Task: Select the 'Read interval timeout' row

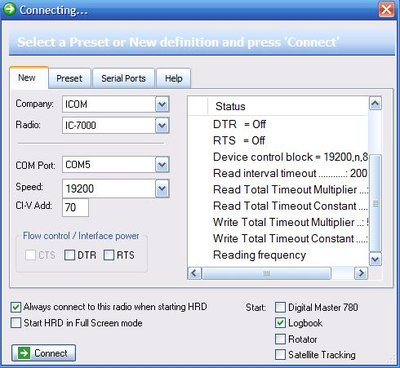Action: click(278, 173)
